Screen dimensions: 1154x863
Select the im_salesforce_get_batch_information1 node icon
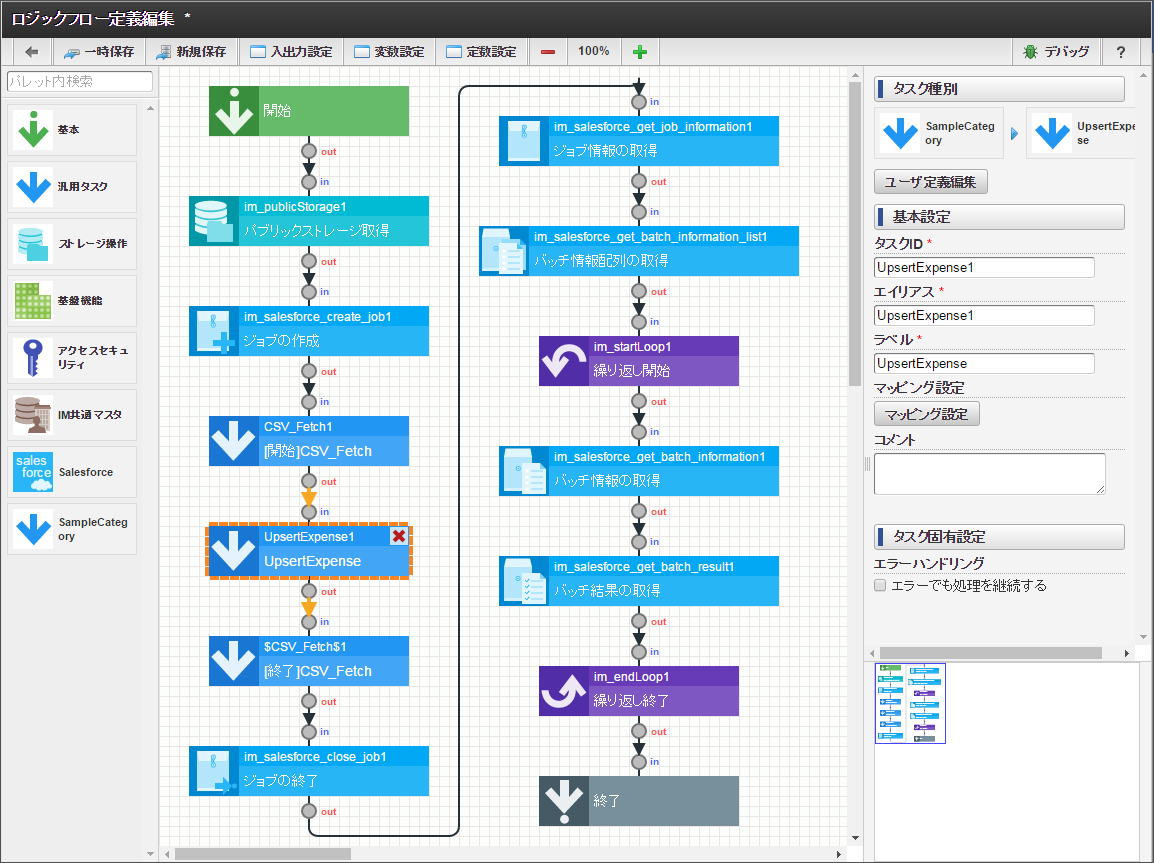pyautogui.click(x=524, y=471)
